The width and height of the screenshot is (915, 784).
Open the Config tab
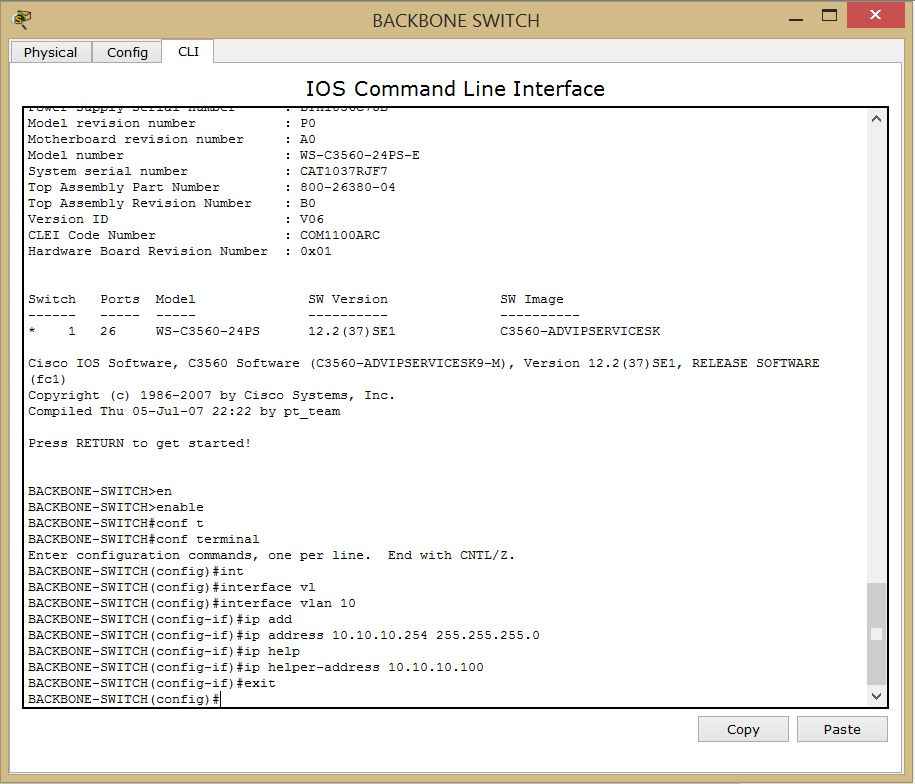pyautogui.click(x=127, y=52)
